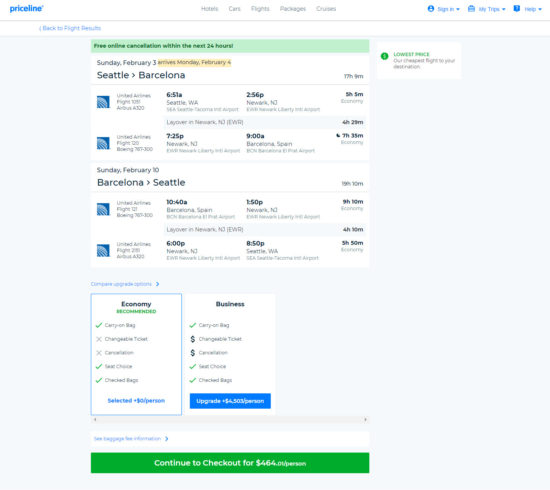
Task: Click United logo for Flight 120
Action: pos(103,143)
